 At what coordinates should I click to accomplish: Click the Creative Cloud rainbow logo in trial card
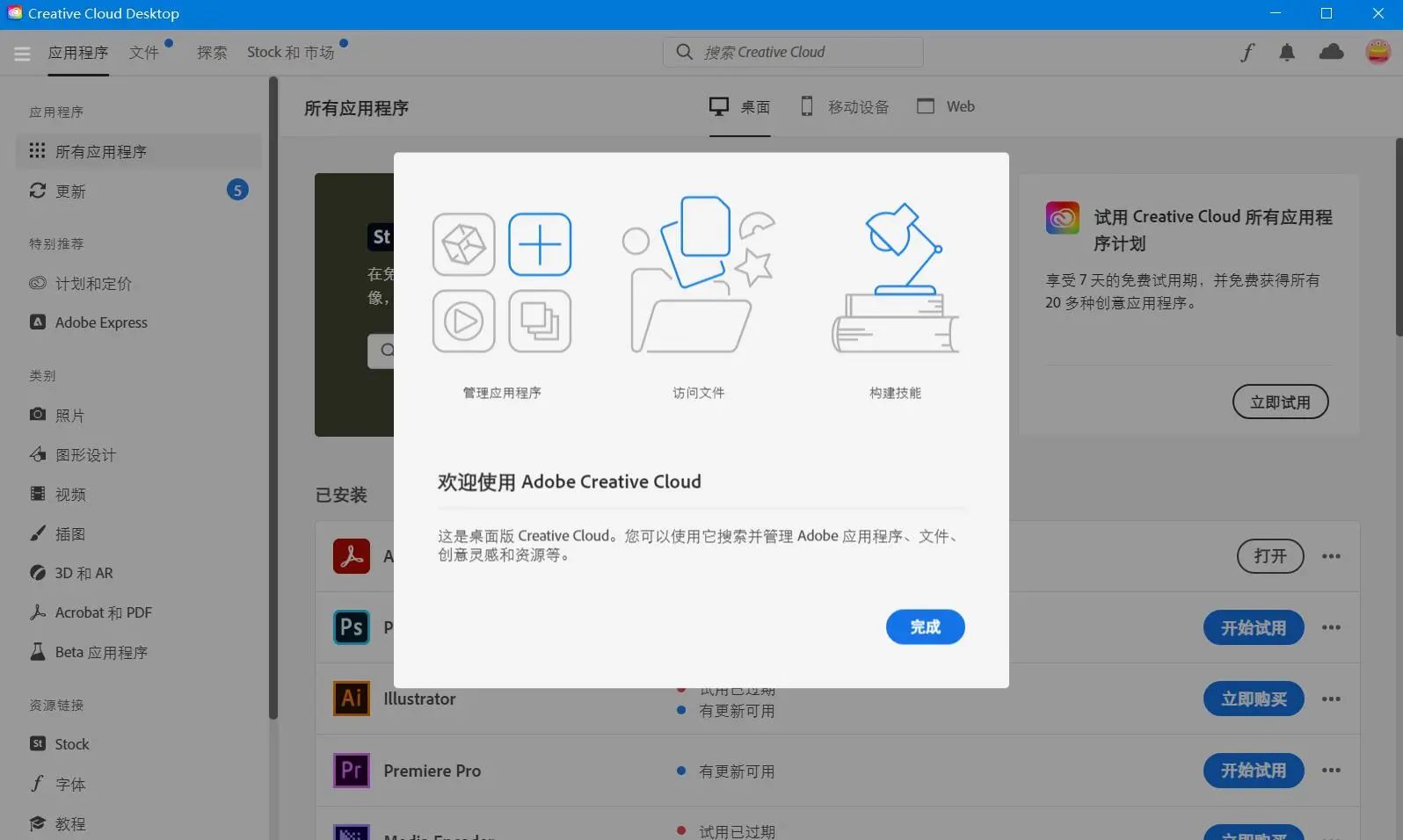coord(1062,217)
